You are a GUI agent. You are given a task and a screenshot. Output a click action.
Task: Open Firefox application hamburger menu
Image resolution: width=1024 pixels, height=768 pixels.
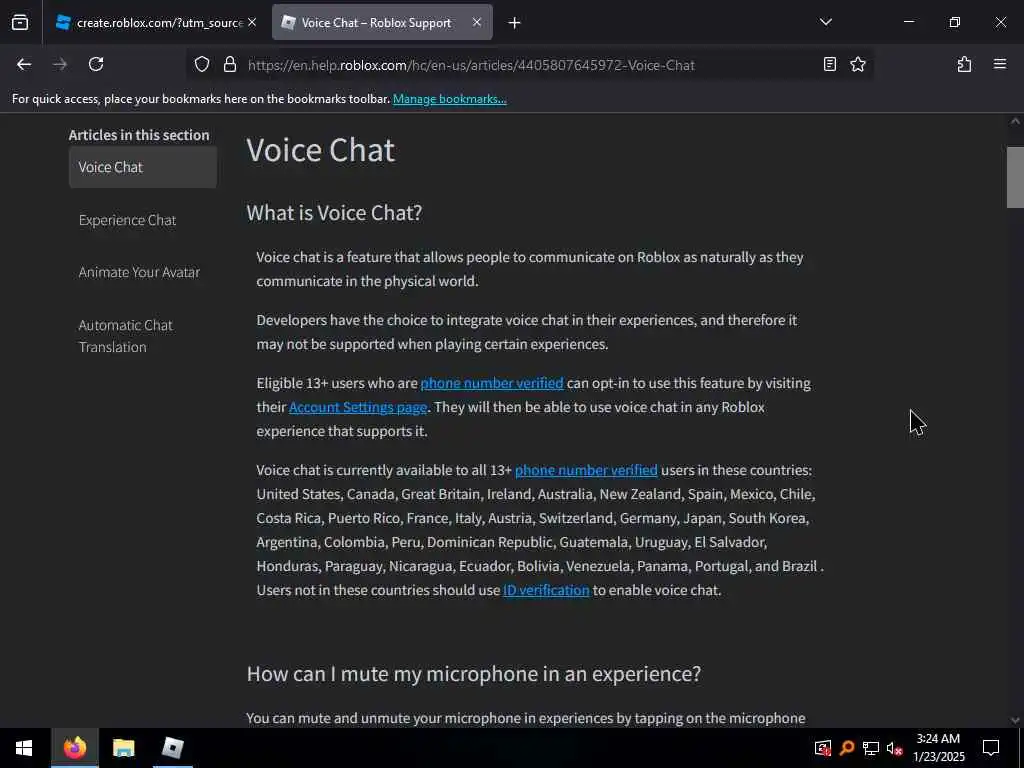[x=999, y=64]
